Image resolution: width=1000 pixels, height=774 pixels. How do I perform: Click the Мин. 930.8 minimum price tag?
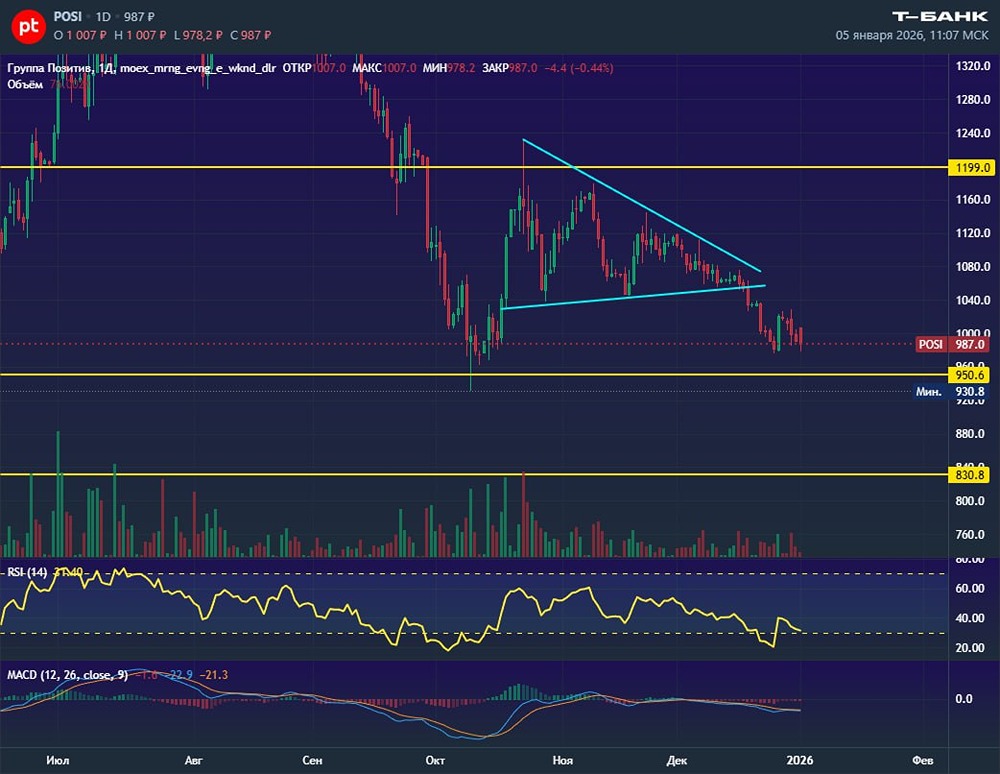950,391
